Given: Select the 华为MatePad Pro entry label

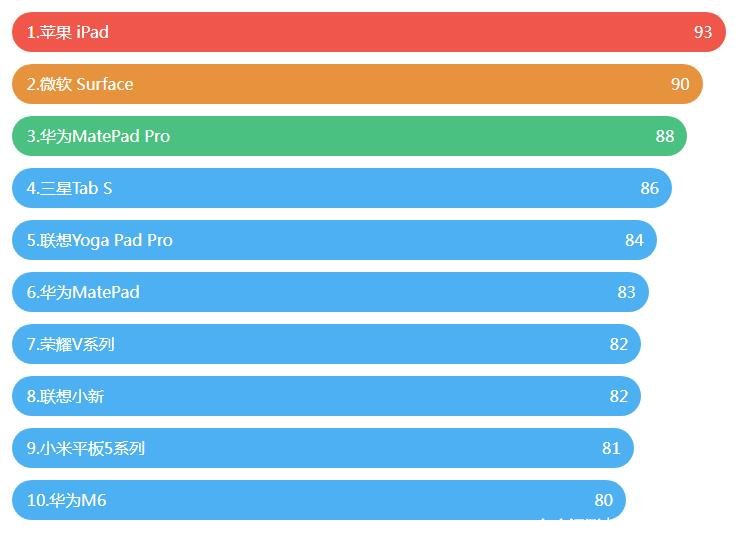Looking at the screenshot, I should pyautogui.click(x=98, y=136).
